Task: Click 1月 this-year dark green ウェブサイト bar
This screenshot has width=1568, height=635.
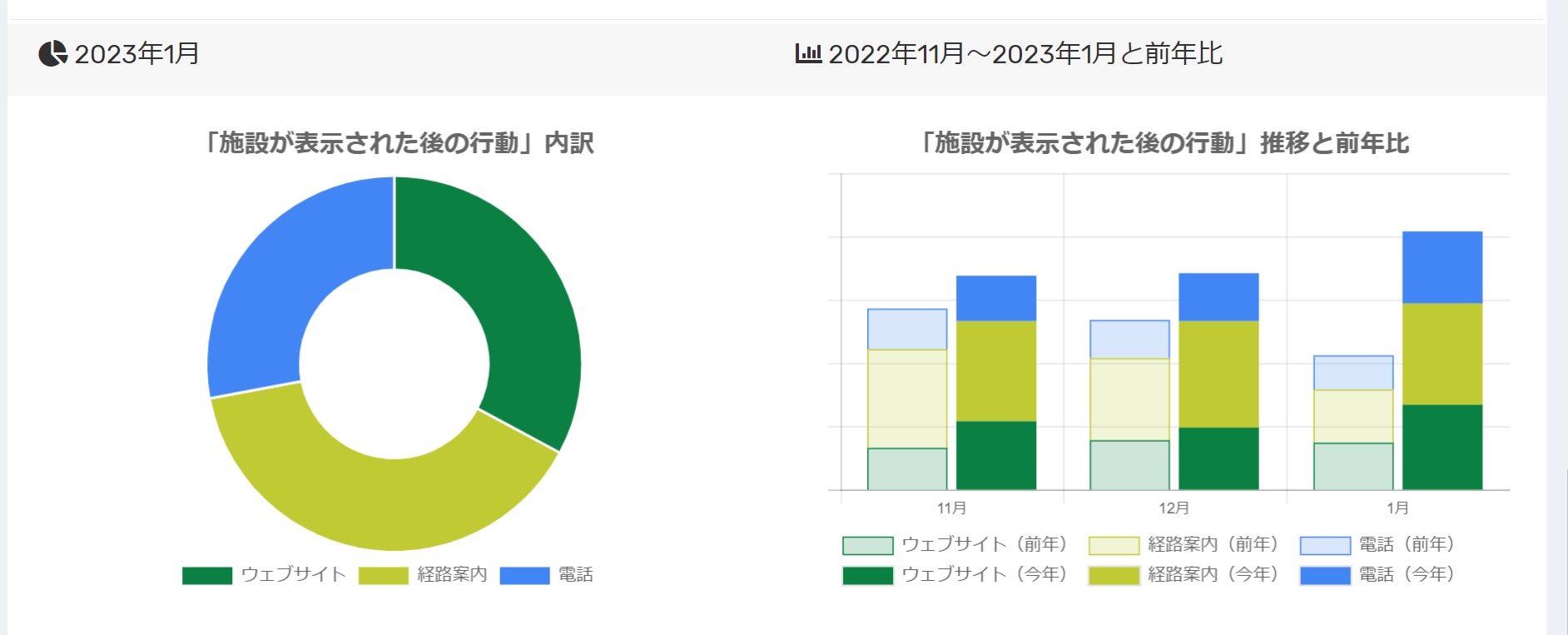Action: point(1442,447)
